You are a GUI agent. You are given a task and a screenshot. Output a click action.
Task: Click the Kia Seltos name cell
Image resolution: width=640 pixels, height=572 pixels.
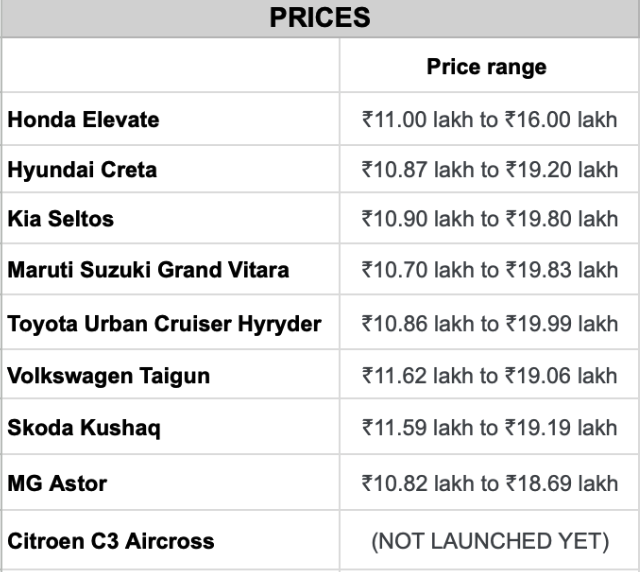(61, 219)
